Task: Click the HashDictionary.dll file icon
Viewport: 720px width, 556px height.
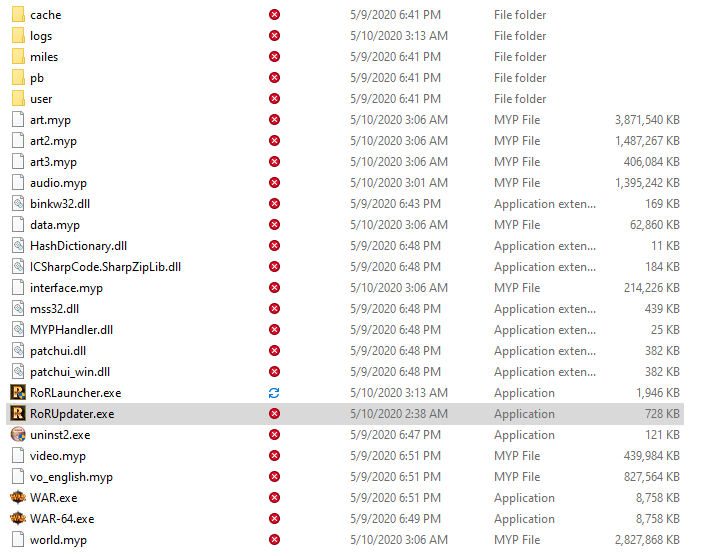Action: (18, 246)
